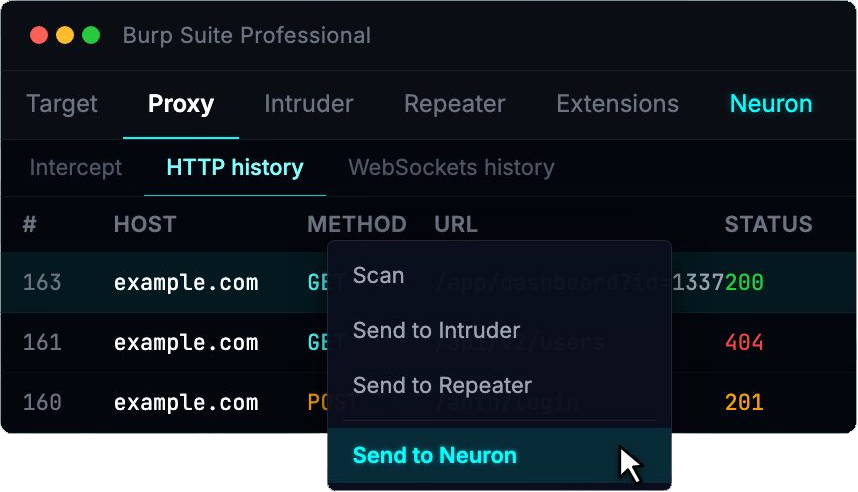Click example.com host in row 161

click(186, 343)
